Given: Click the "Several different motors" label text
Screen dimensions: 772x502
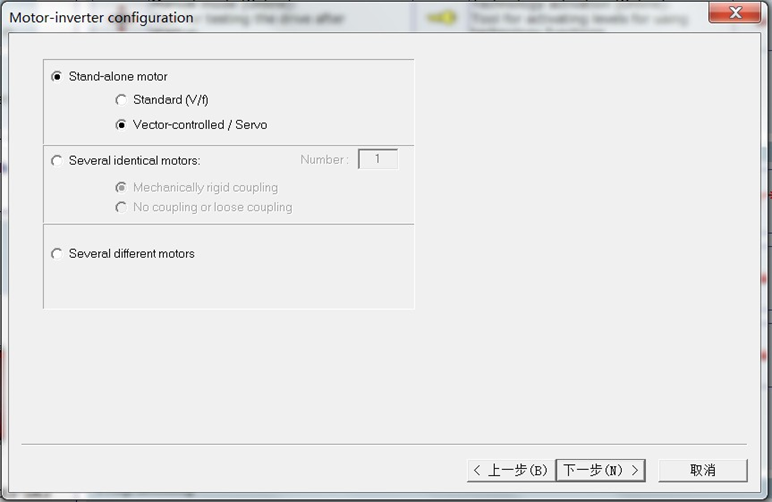Looking at the screenshot, I should click(x=131, y=254).
